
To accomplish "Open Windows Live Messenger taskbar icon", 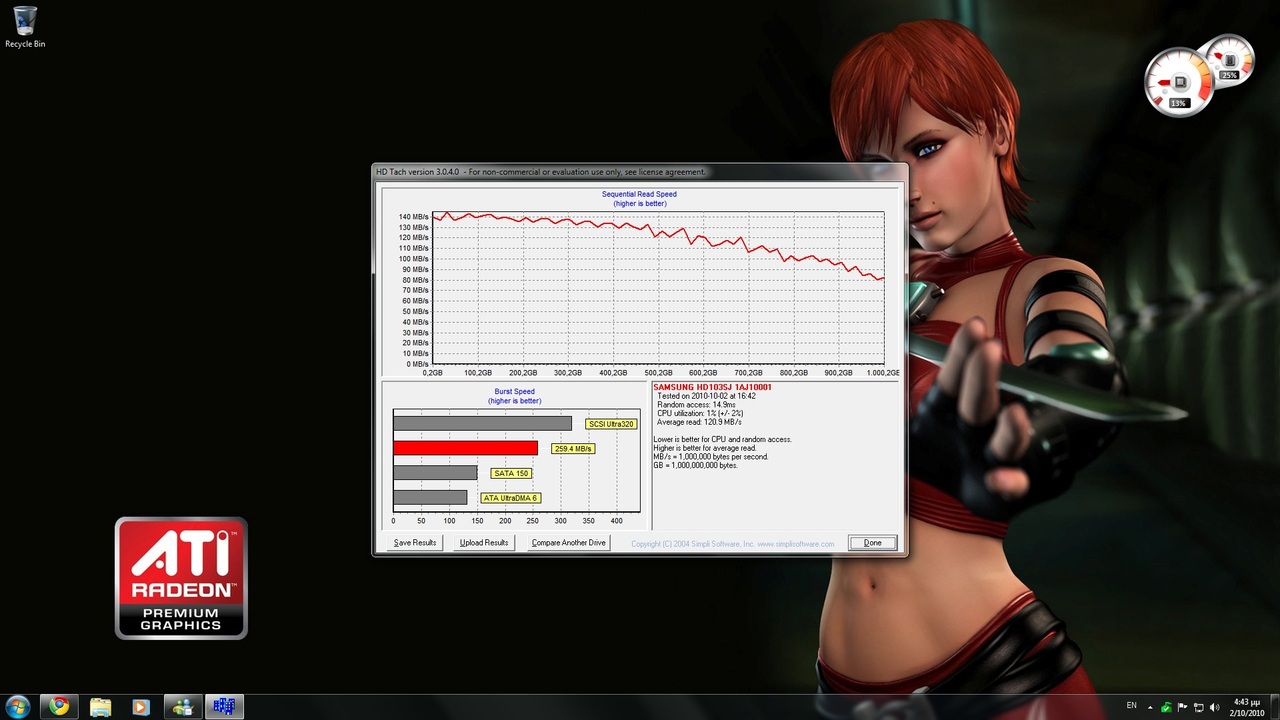I will (x=182, y=706).
